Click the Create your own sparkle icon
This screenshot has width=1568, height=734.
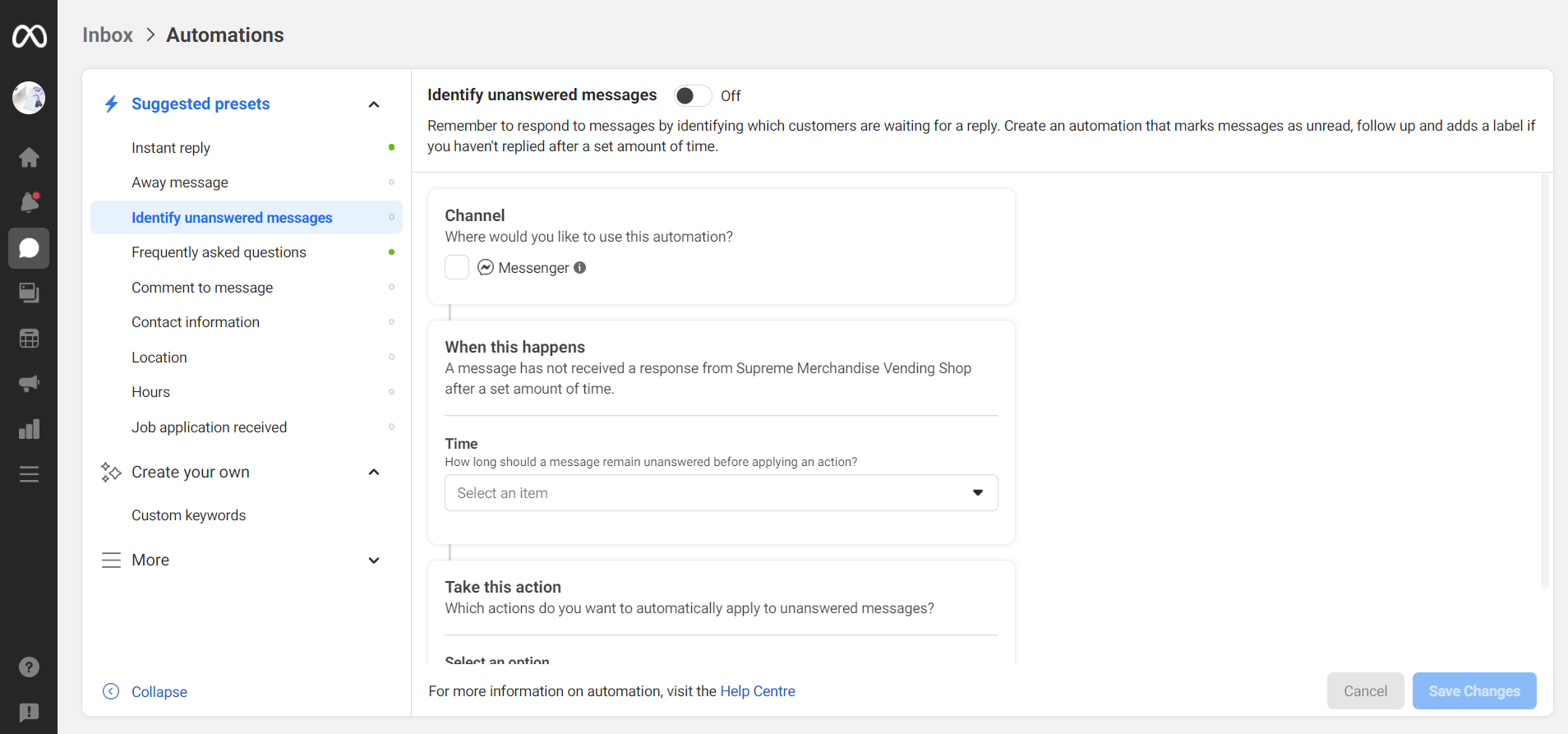pyautogui.click(x=111, y=472)
